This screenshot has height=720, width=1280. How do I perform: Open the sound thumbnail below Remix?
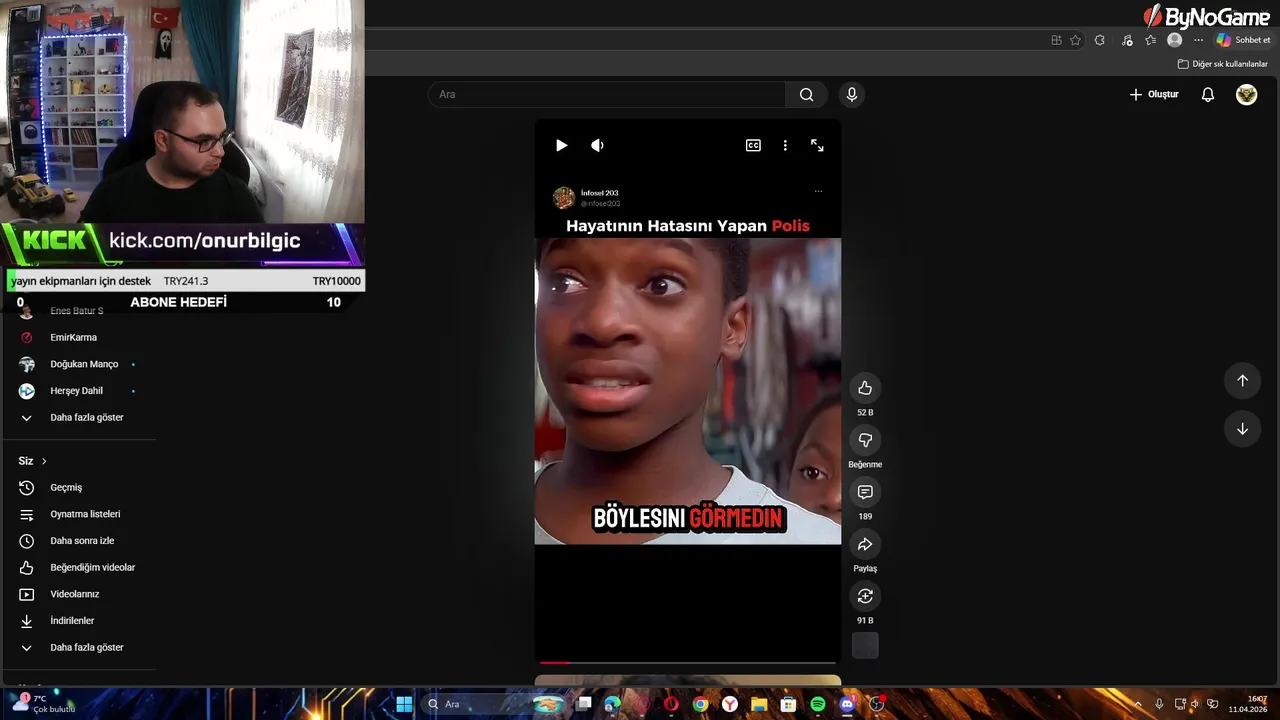pos(865,646)
